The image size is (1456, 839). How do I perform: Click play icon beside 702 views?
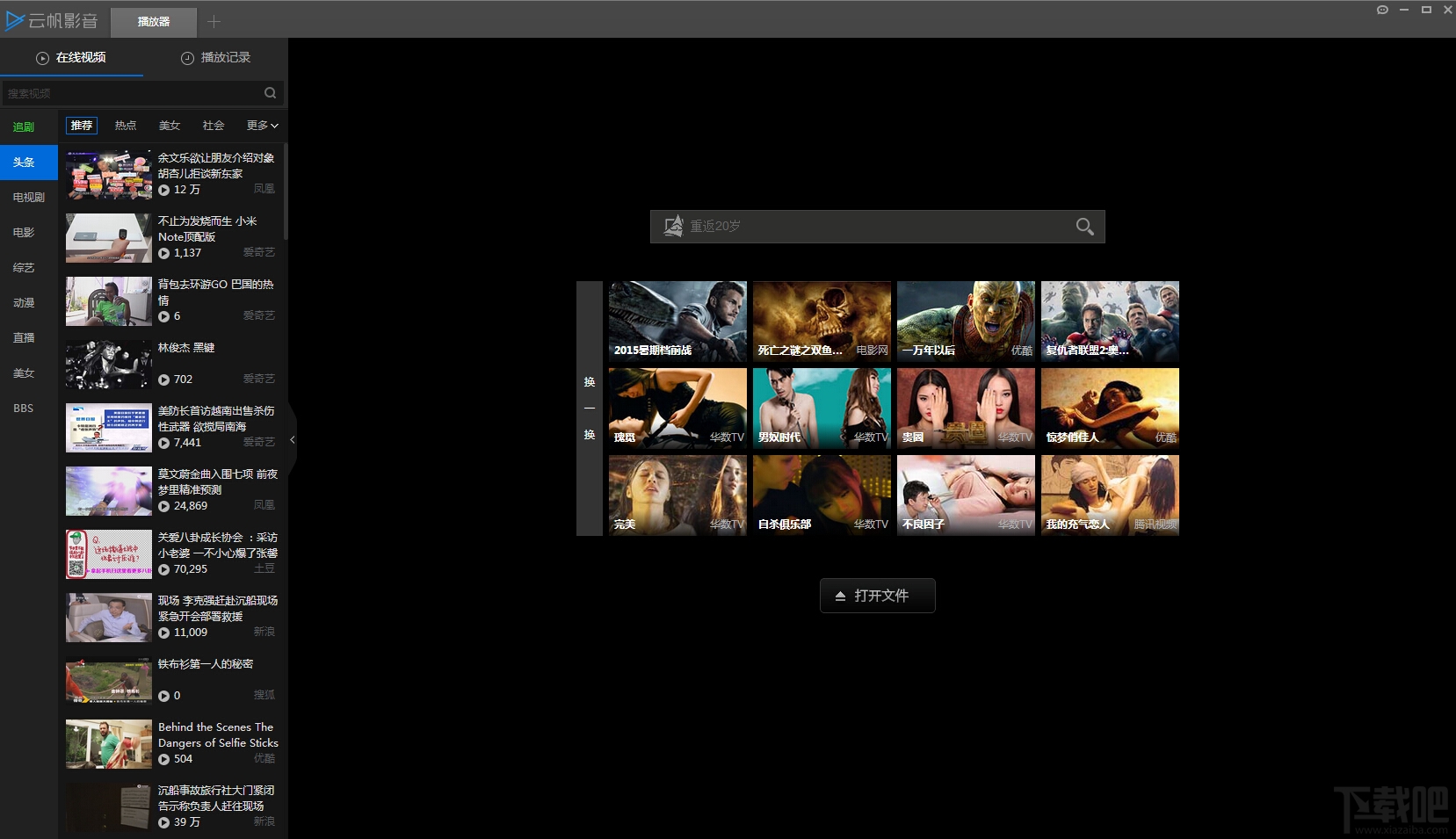coord(164,380)
